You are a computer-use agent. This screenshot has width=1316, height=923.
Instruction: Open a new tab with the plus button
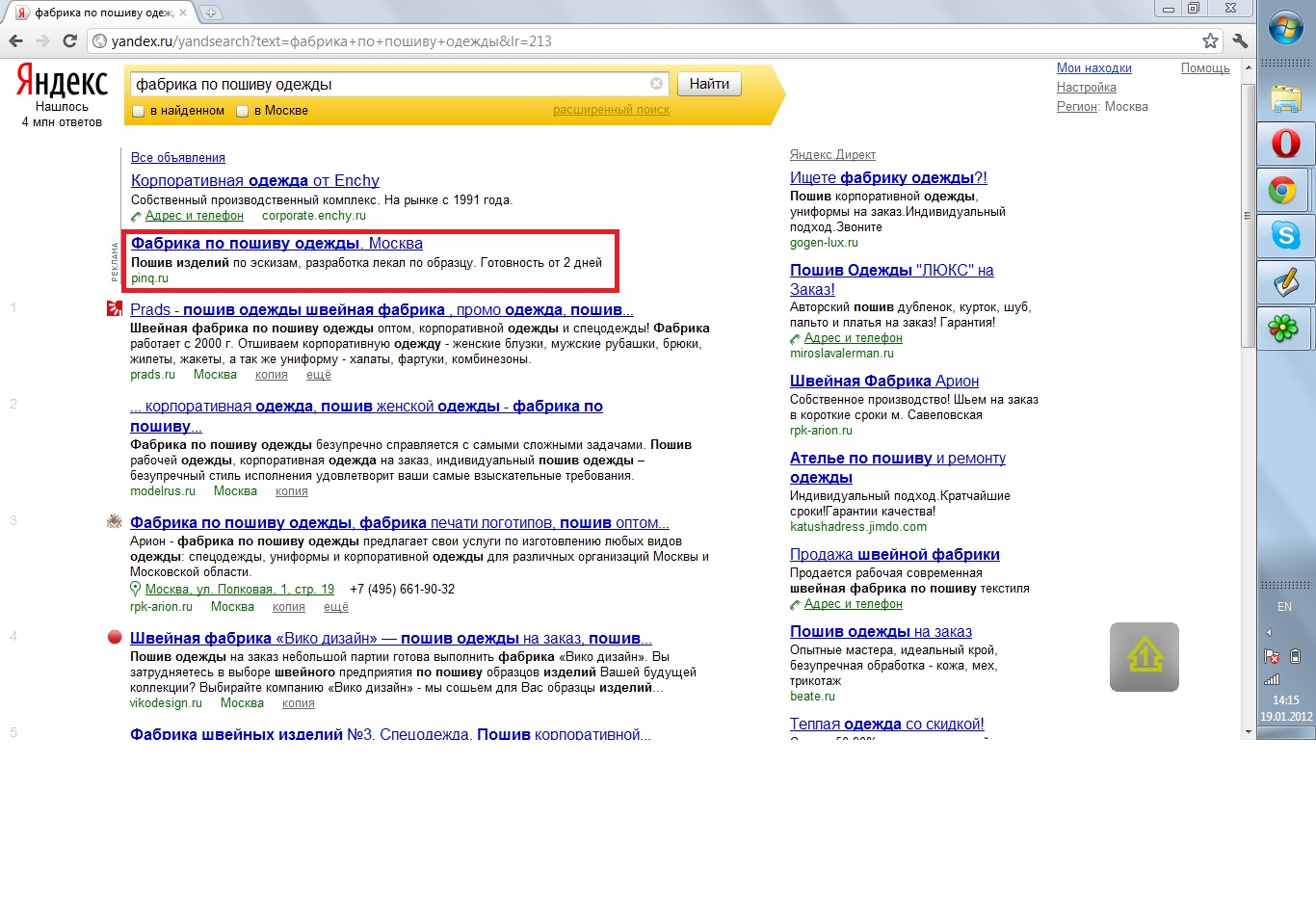click(x=210, y=13)
